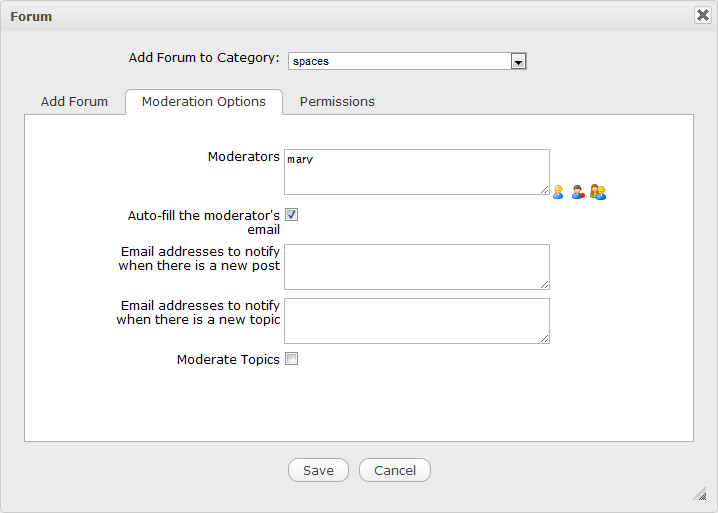718x513 pixels.
Task: Click the new post email textarea resize handle
Action: pos(544,284)
